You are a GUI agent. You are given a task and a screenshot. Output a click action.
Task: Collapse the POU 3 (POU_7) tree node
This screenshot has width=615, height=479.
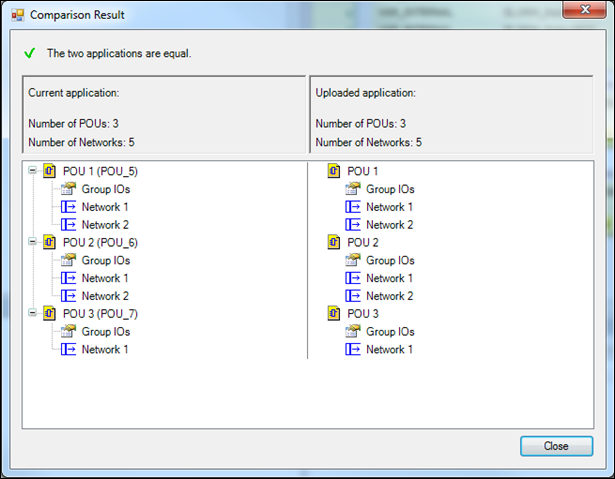click(33, 314)
